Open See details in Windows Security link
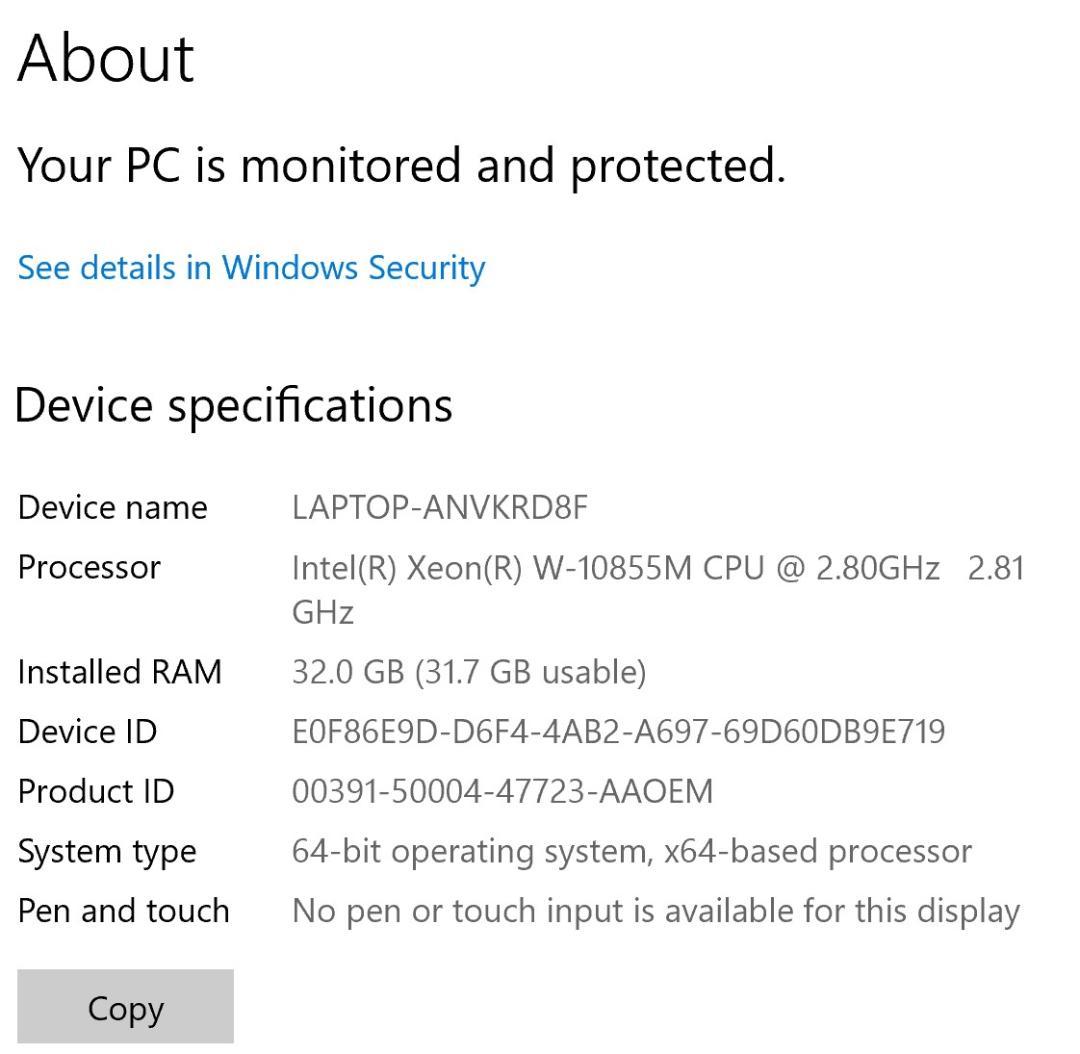 250,267
